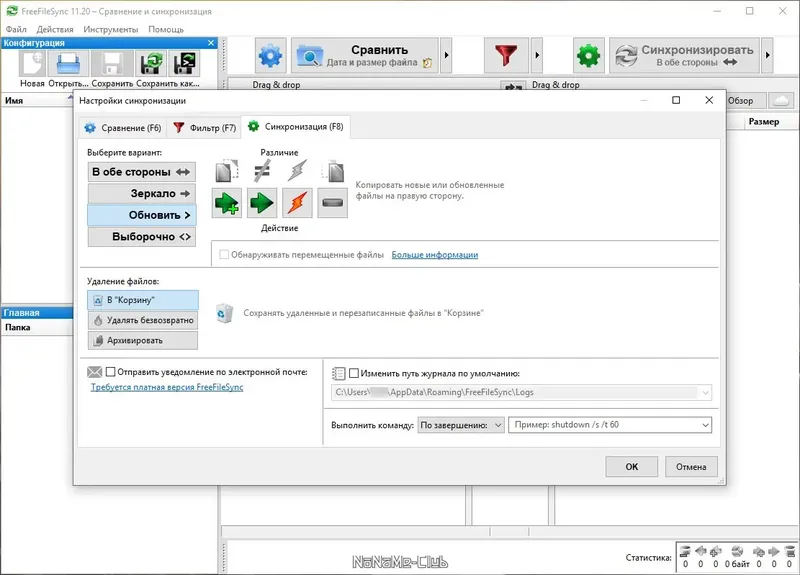Switch to Фильтр (F7) tab
The image size is (800, 575).
pos(205,128)
